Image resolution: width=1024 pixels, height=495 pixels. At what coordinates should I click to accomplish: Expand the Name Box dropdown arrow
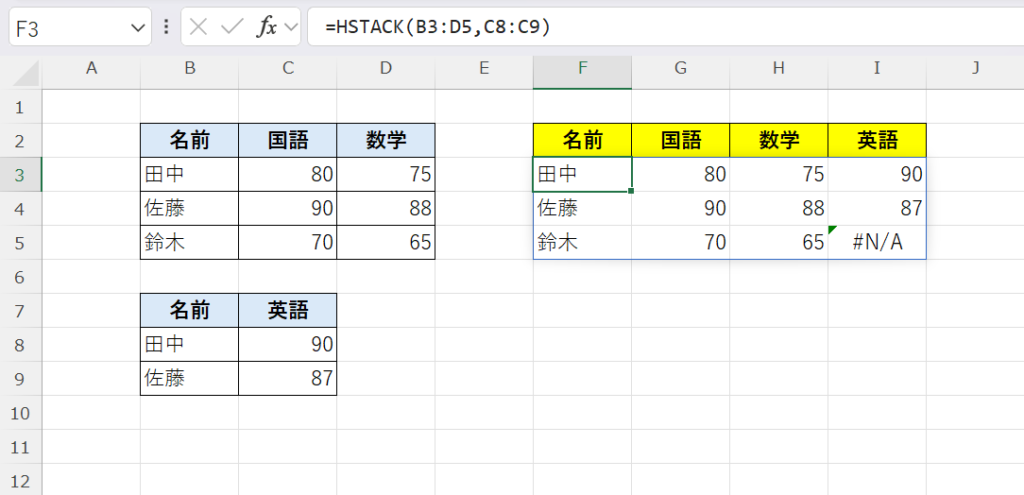(x=138, y=28)
